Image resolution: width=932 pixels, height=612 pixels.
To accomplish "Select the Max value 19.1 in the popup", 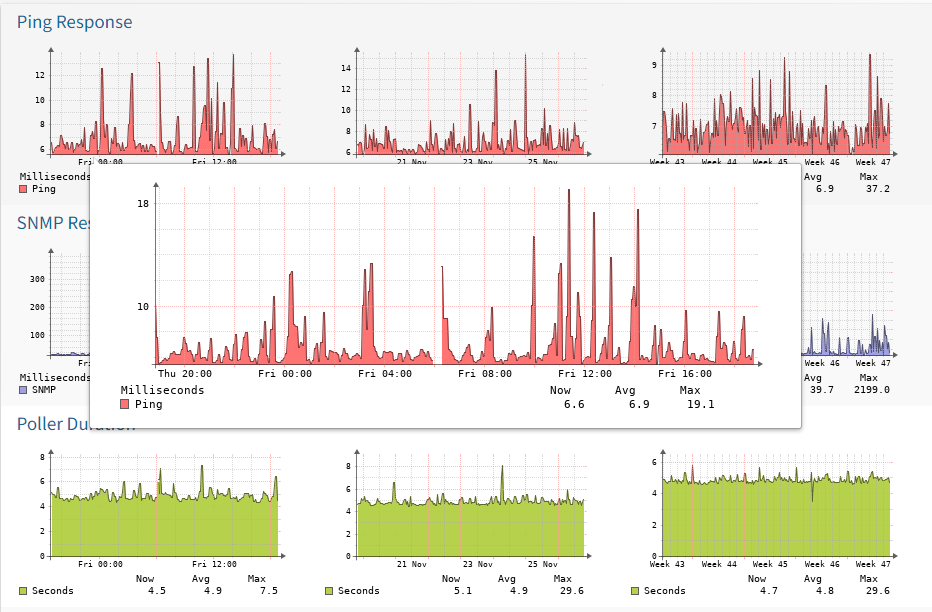I will (x=701, y=405).
